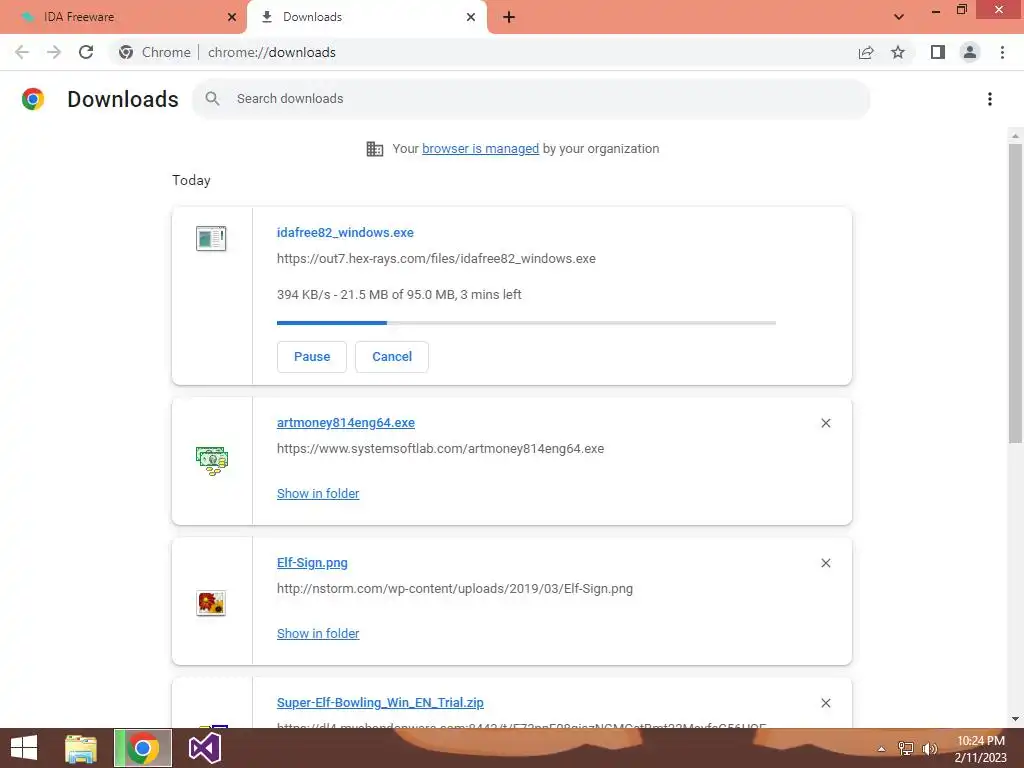
Task: Close the Downloads tab
Action: pyautogui.click(x=471, y=17)
